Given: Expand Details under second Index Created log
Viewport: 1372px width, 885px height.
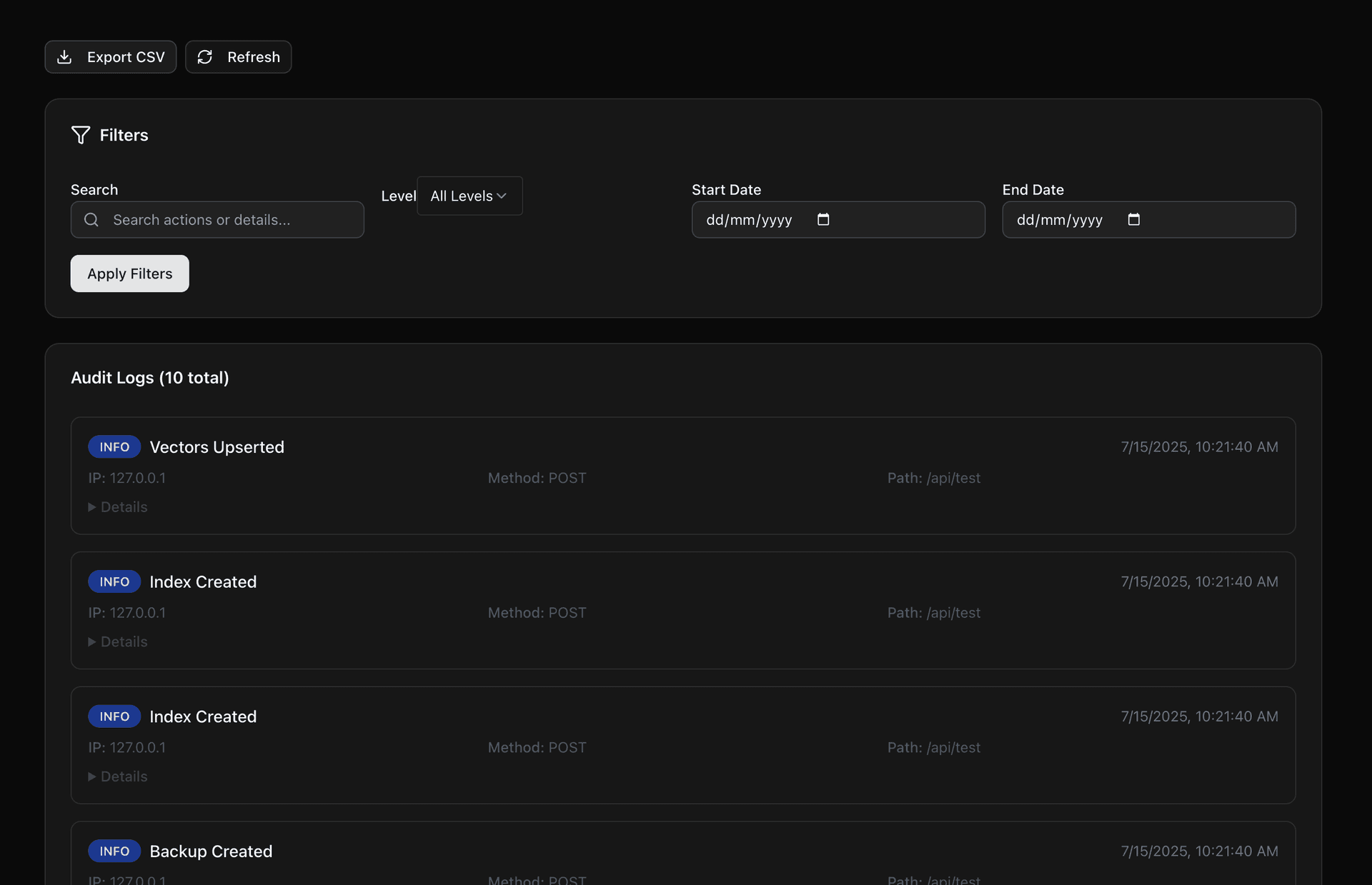Looking at the screenshot, I should pos(118,776).
